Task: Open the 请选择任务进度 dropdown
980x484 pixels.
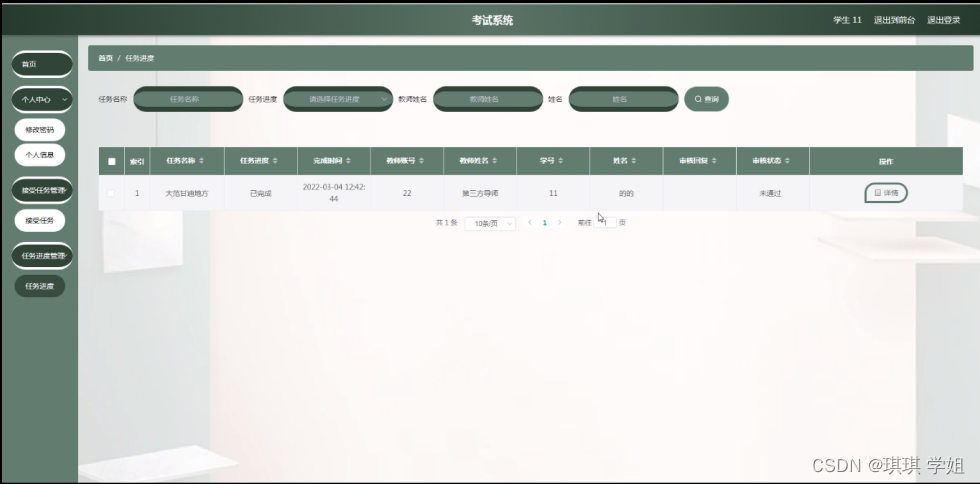Action: click(338, 99)
